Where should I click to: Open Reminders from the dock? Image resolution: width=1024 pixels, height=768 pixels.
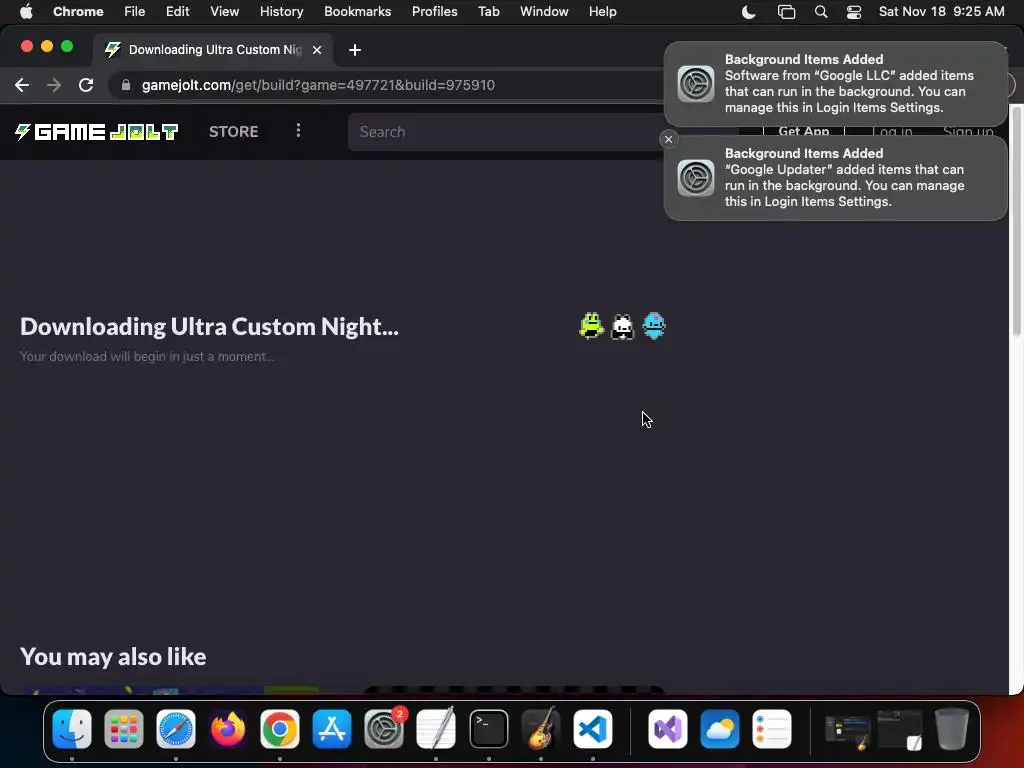[x=772, y=729]
